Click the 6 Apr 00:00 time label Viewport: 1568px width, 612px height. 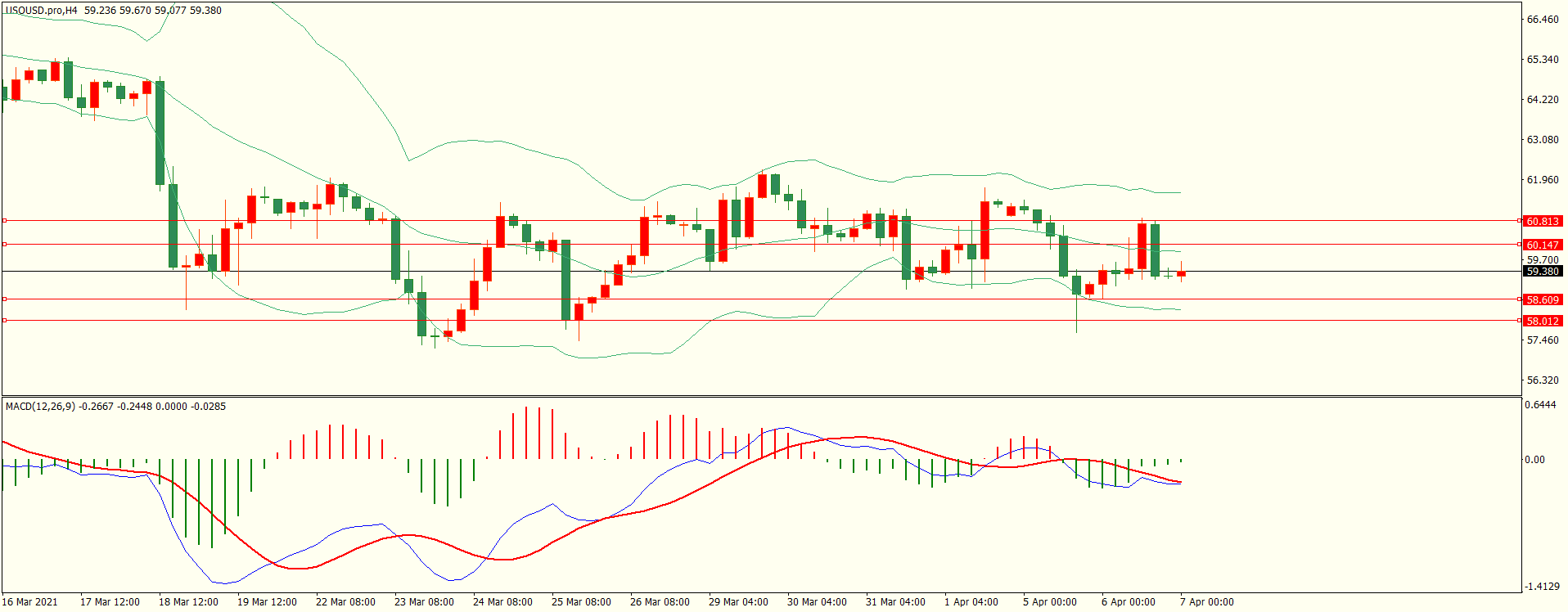pos(1129,602)
